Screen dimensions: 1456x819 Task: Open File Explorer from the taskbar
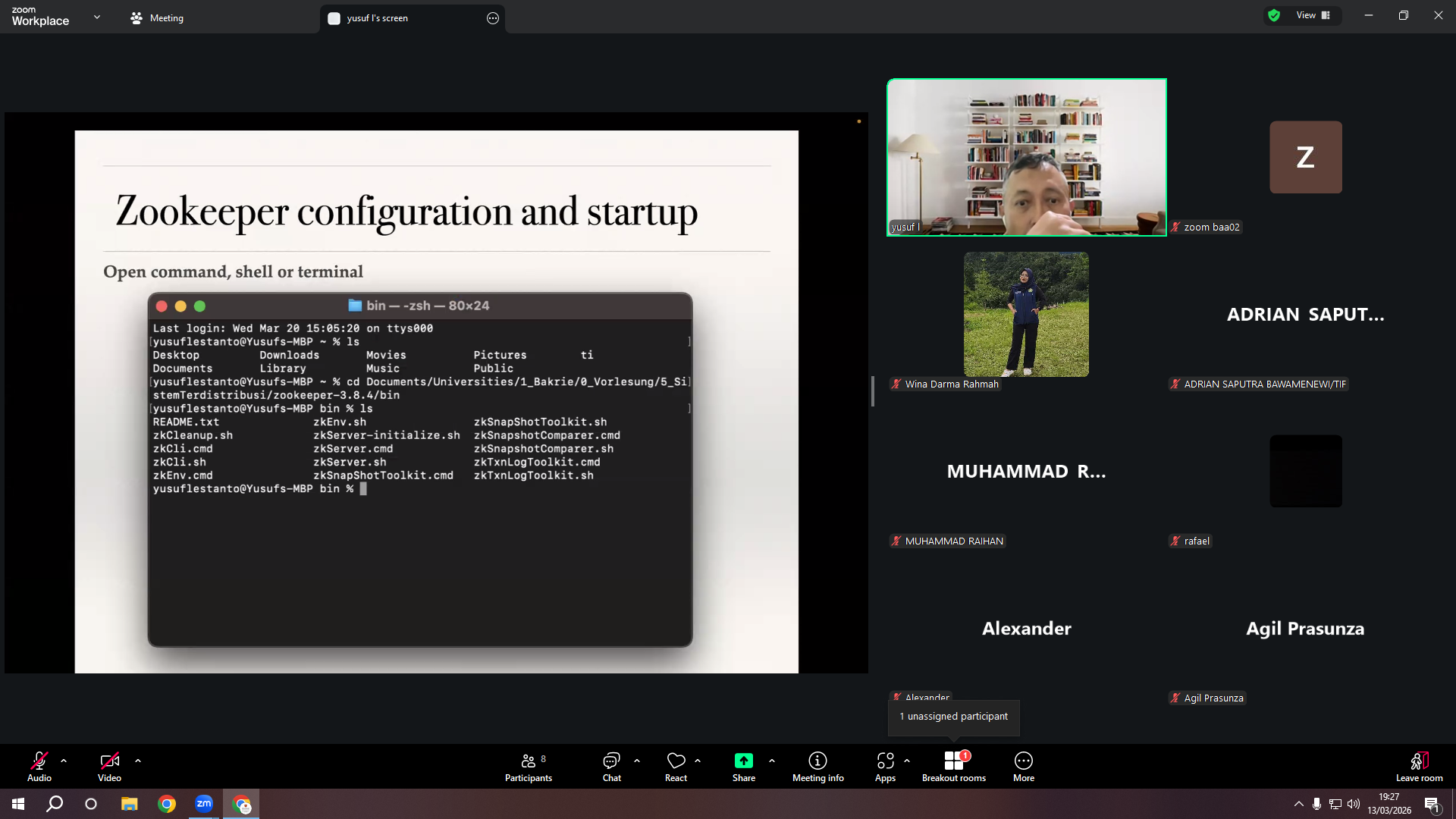(130, 804)
